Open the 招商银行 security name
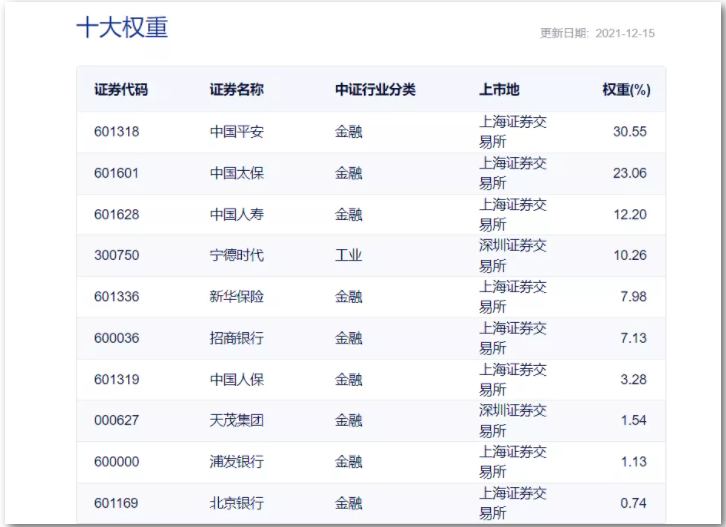The height and width of the screenshot is (527, 726). pos(236,338)
